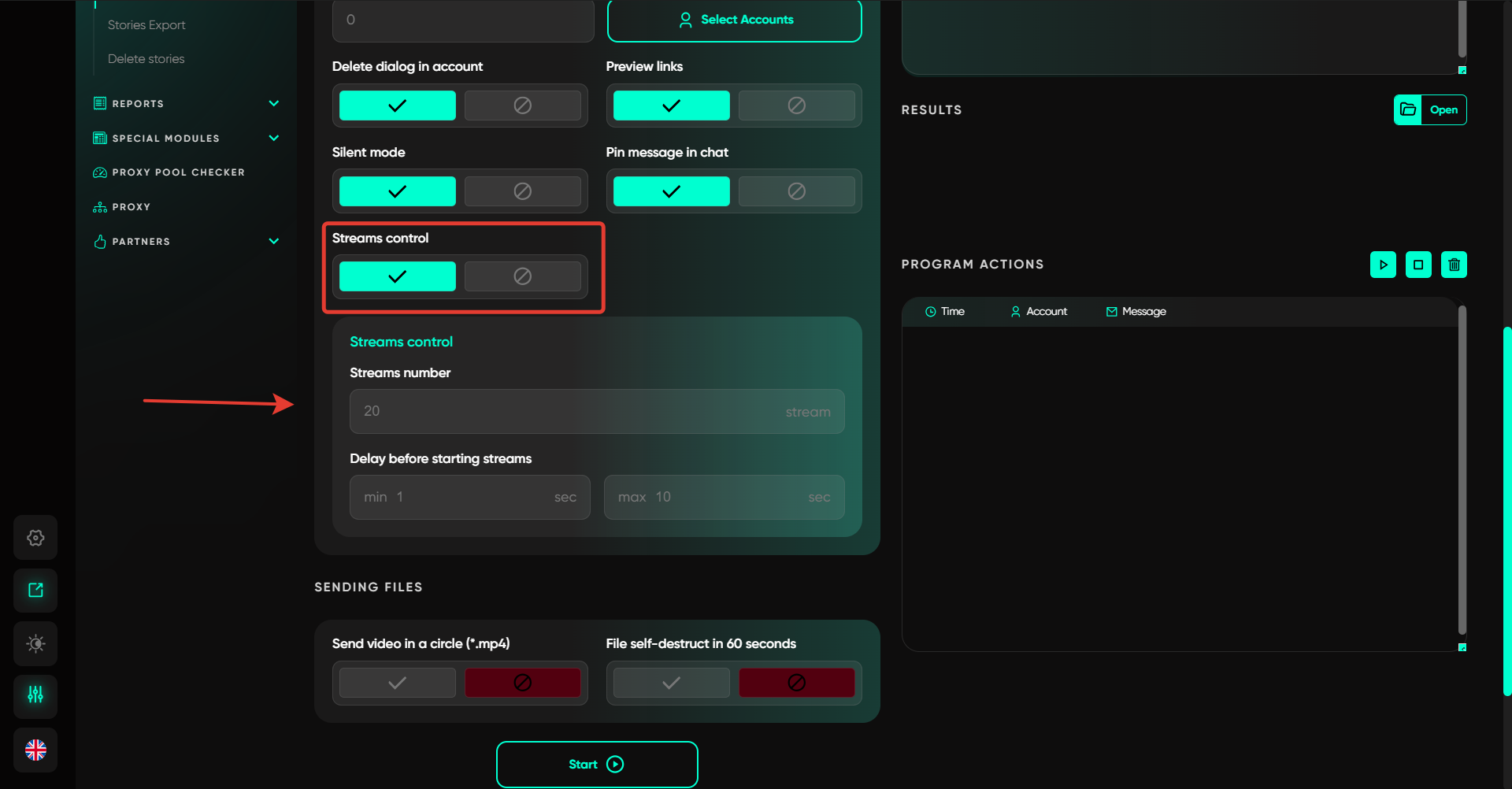Click the external link icon in sidebar
Viewport: 1512px width, 789px height.
tap(35, 591)
